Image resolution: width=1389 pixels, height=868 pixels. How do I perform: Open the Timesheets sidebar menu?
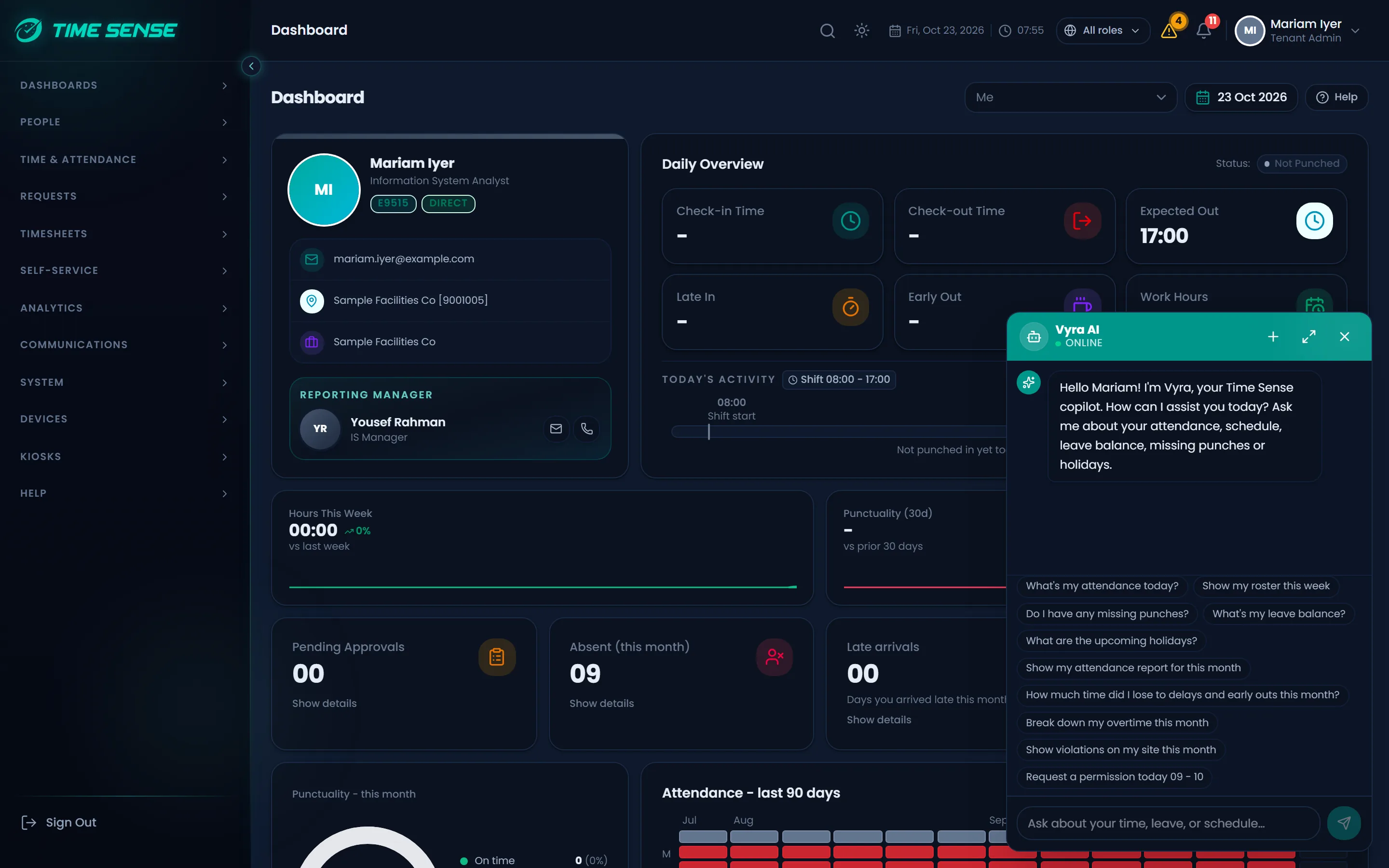pyautogui.click(x=124, y=234)
